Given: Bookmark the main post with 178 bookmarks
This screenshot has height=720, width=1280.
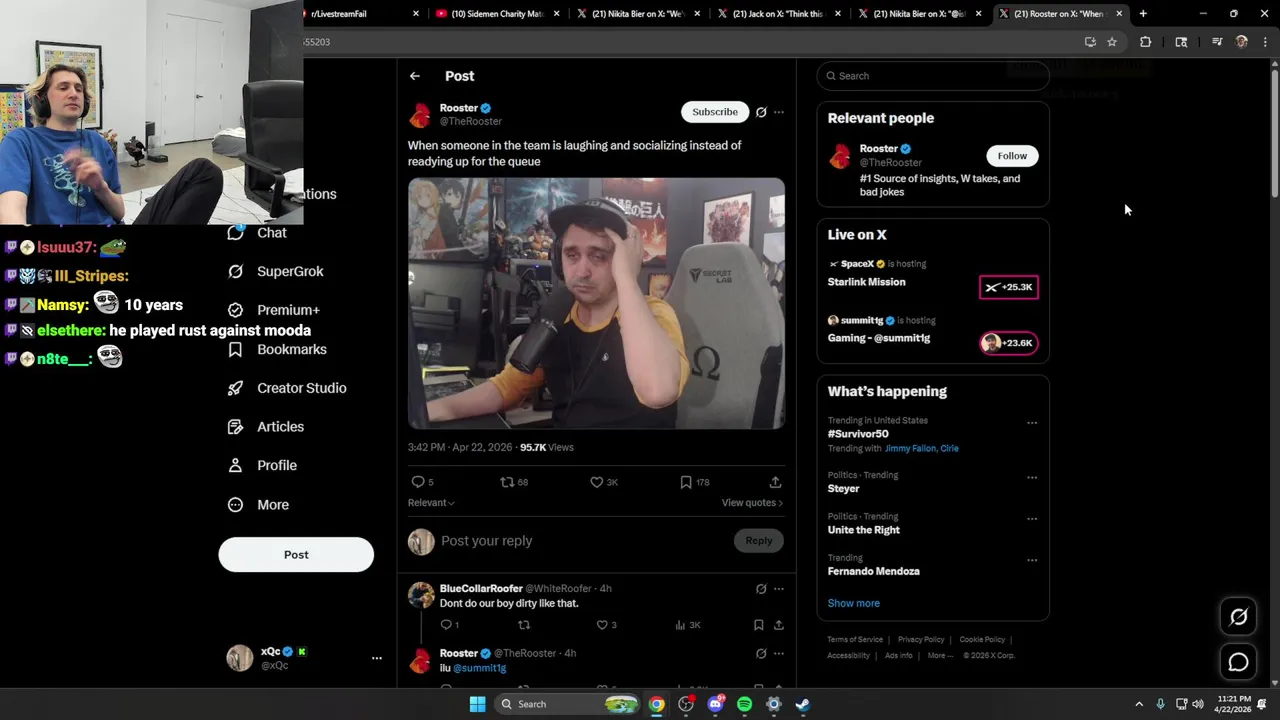Looking at the screenshot, I should 686,482.
